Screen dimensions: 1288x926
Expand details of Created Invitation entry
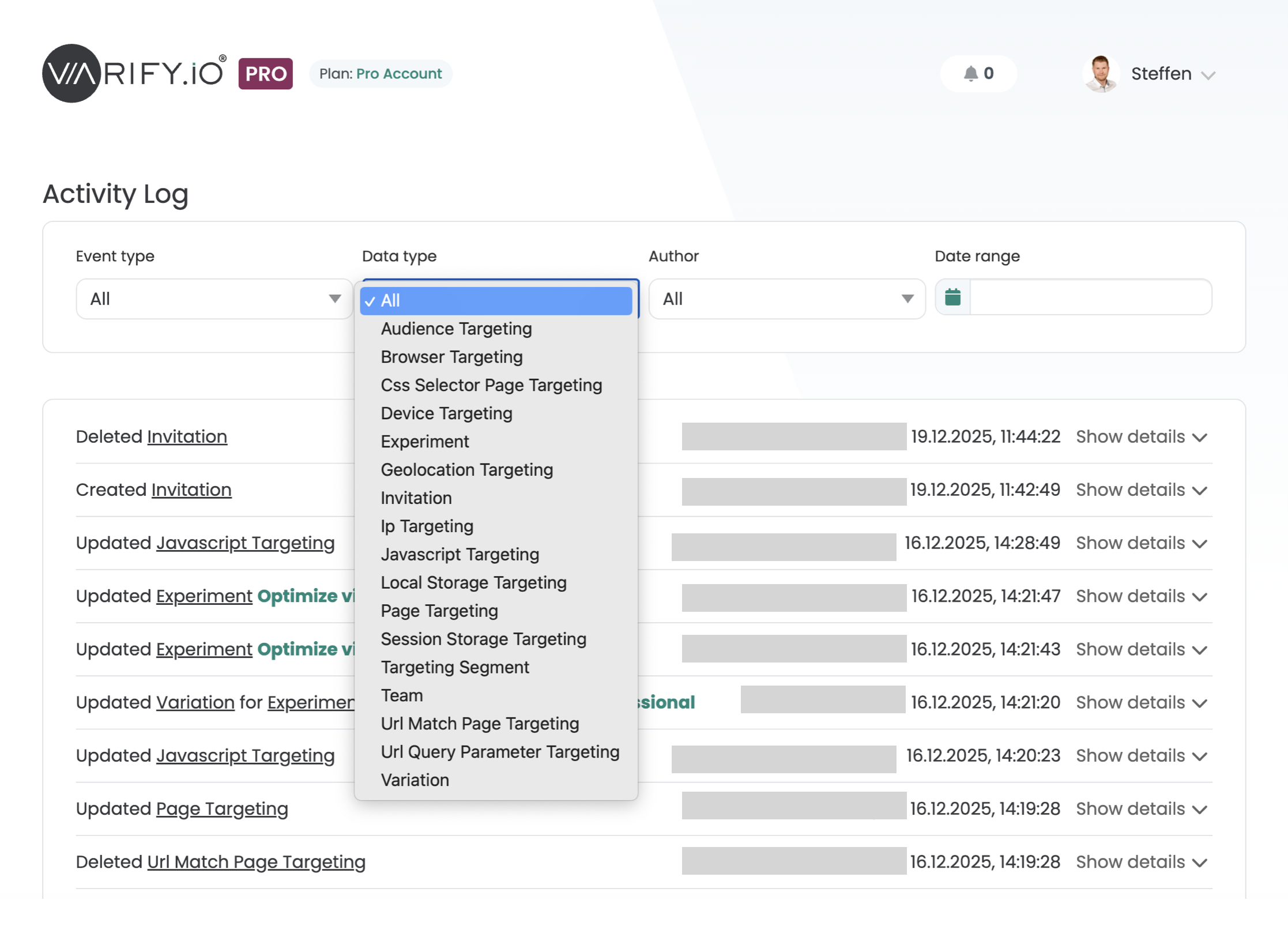(x=1141, y=490)
